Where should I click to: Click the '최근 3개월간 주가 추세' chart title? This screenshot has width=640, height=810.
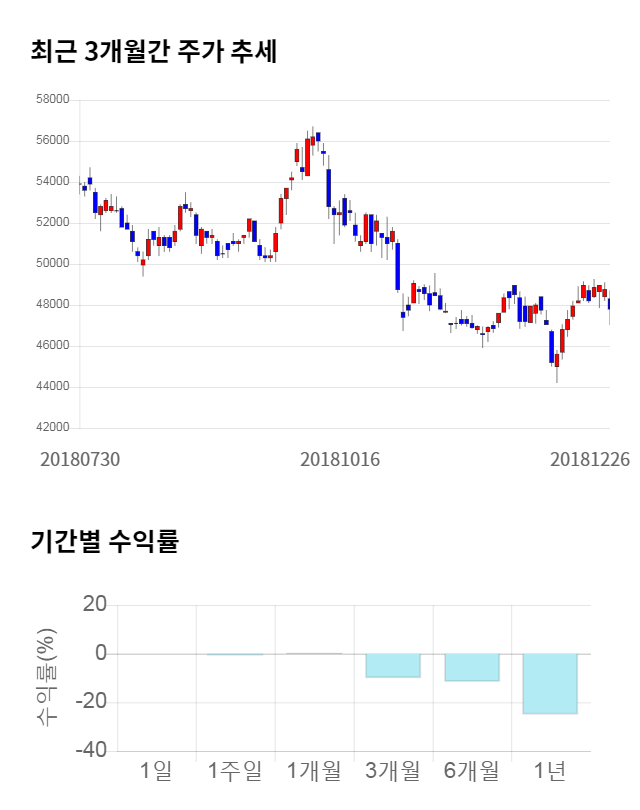click(x=154, y=52)
